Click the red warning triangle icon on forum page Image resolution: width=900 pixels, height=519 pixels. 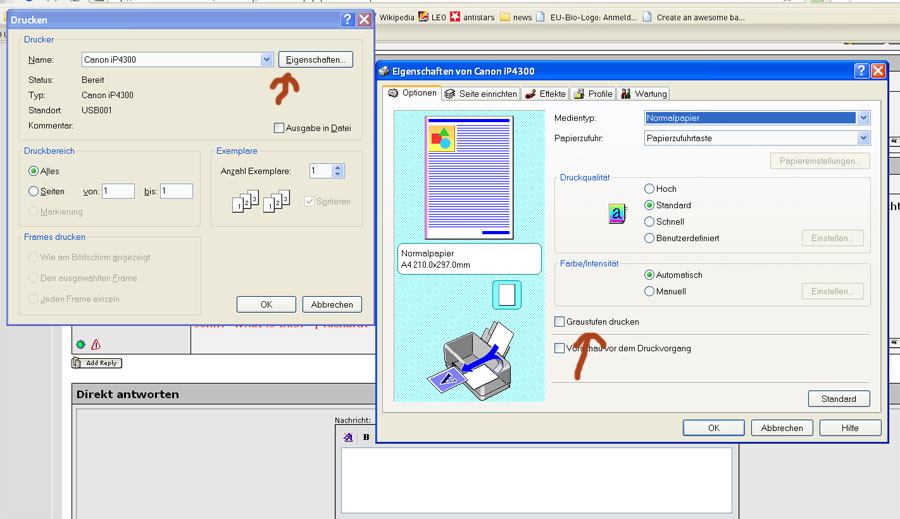[x=96, y=344]
